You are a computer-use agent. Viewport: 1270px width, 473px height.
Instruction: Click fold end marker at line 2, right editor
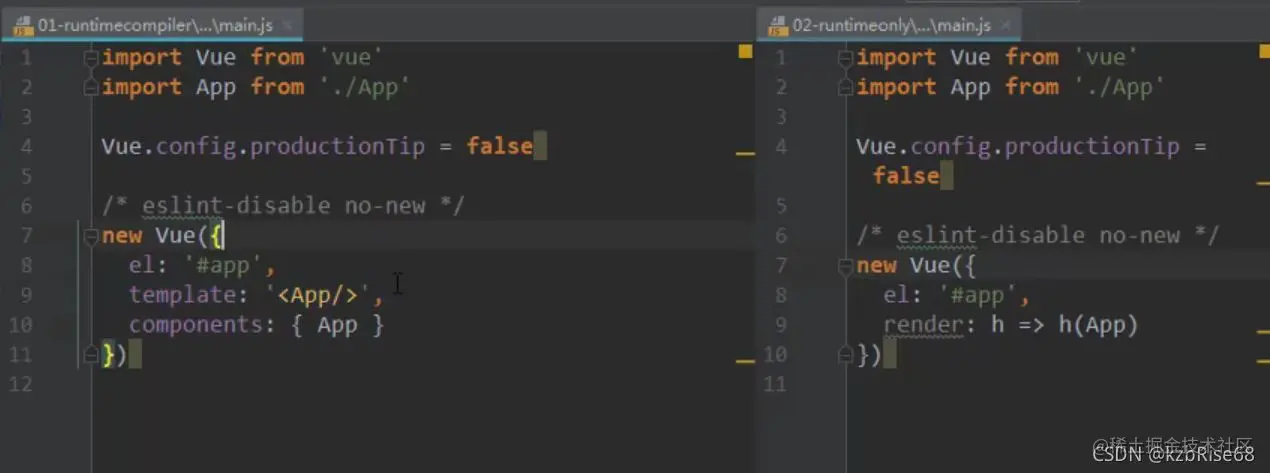click(x=846, y=87)
